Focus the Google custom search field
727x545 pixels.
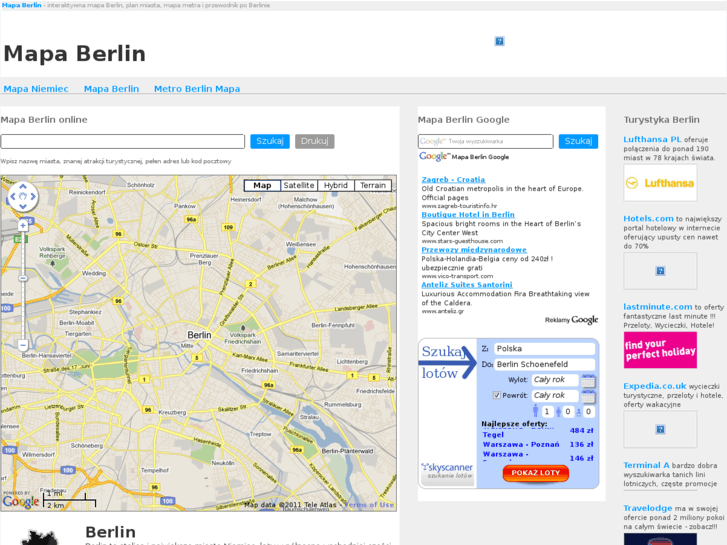click(x=485, y=141)
